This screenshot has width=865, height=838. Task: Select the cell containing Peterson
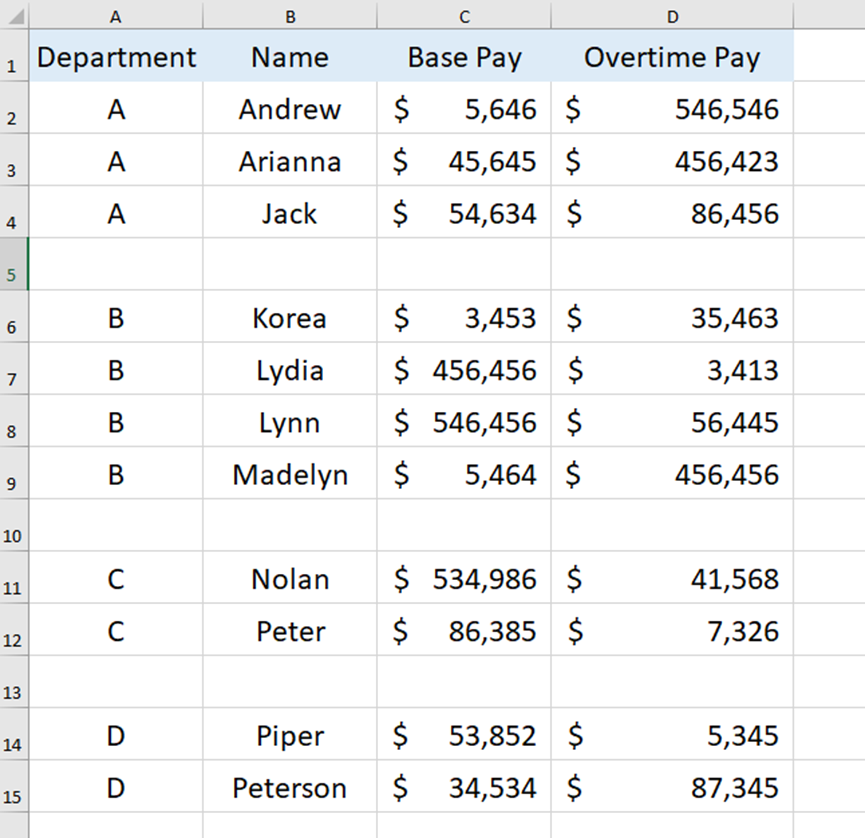[290, 786]
